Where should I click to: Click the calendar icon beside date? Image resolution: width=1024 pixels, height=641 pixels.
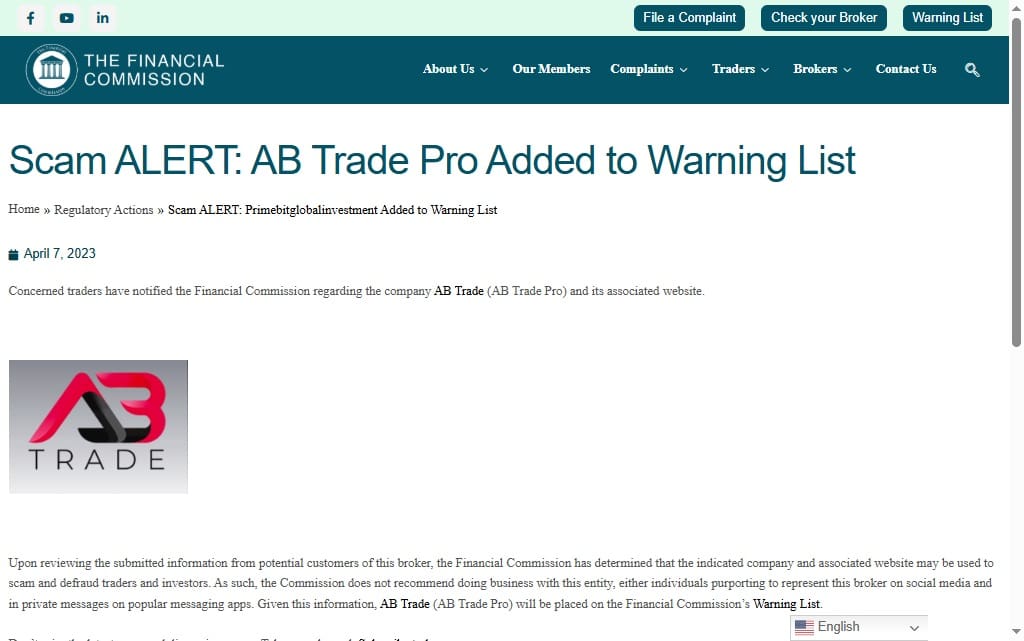tap(14, 254)
